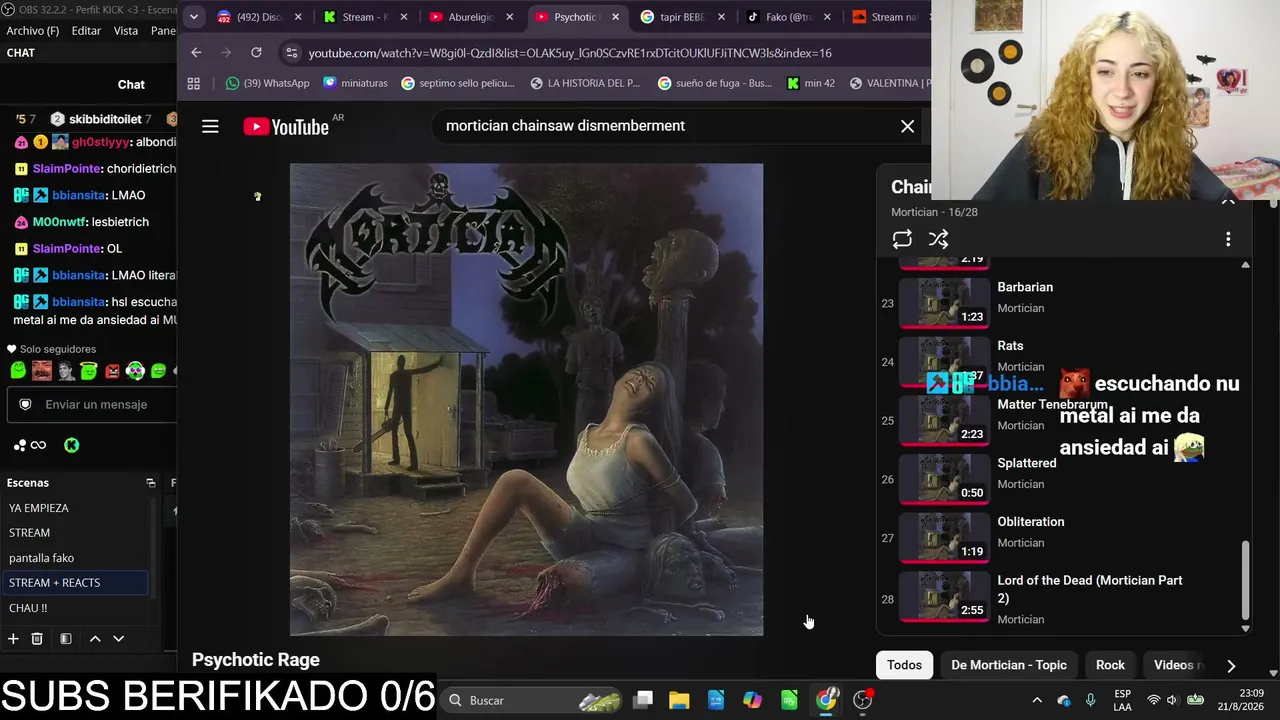Click the chat message input field
This screenshot has height=720, width=1280.
pyautogui.click(x=92, y=404)
